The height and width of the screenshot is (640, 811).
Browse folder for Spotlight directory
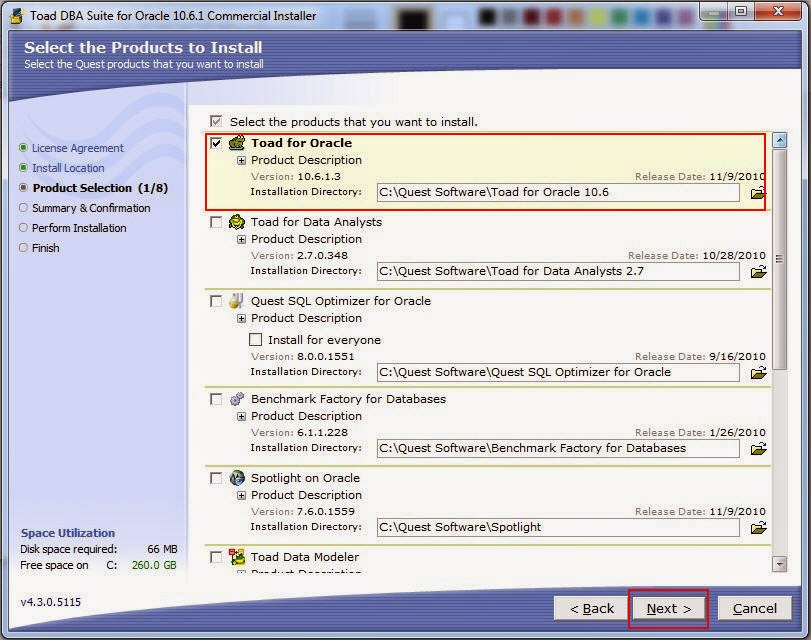758,528
